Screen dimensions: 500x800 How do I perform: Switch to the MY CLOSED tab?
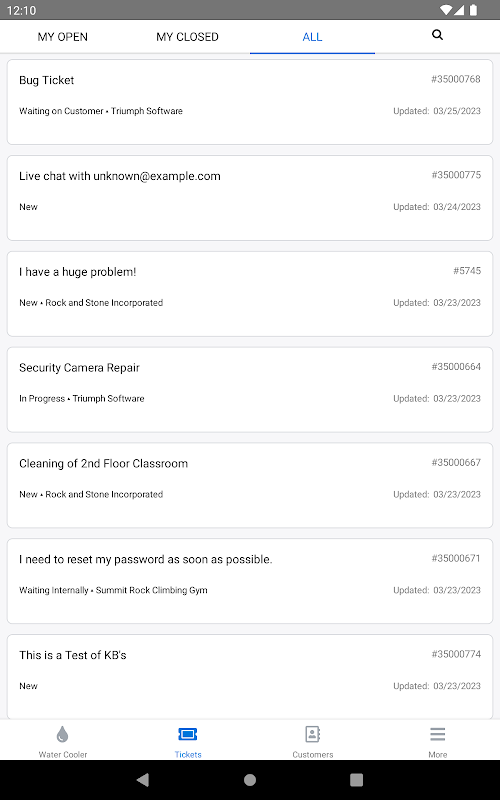tap(187, 37)
